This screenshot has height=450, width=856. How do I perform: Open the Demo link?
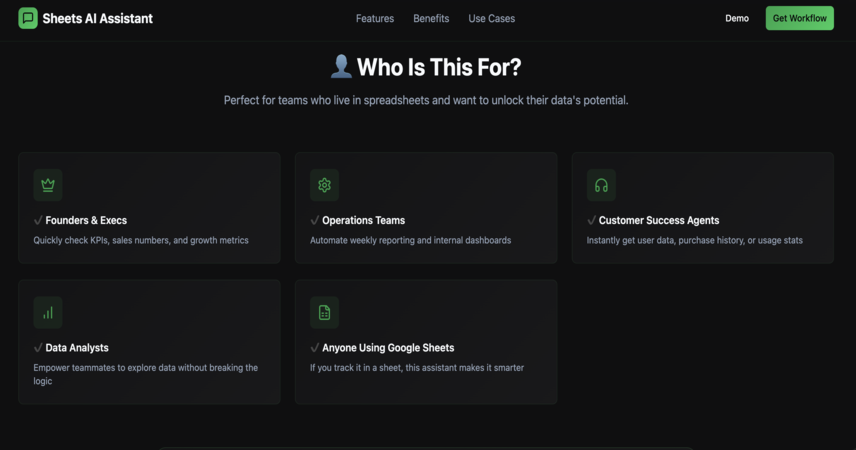(x=737, y=19)
